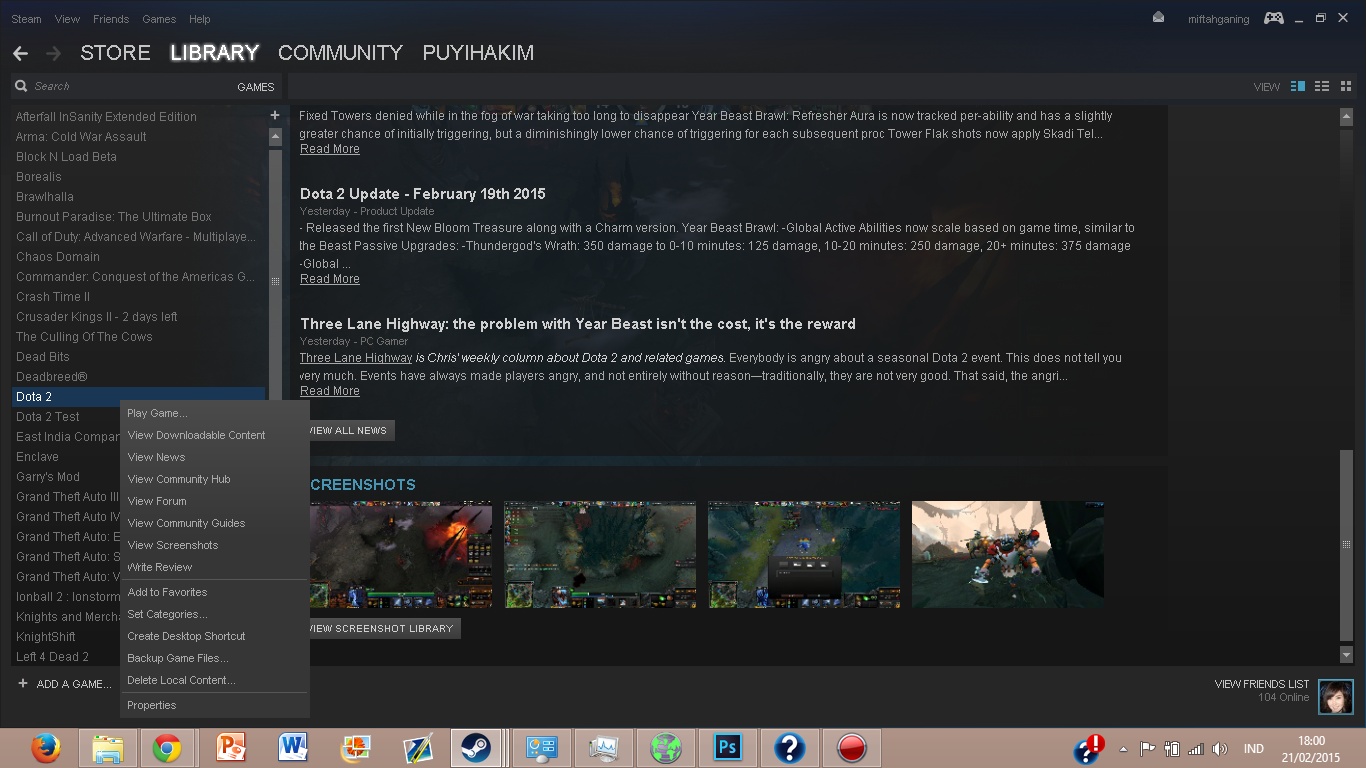The image size is (1366, 768).
Task: Open the volume speaker tray icon
Action: pyautogui.click(x=1219, y=749)
